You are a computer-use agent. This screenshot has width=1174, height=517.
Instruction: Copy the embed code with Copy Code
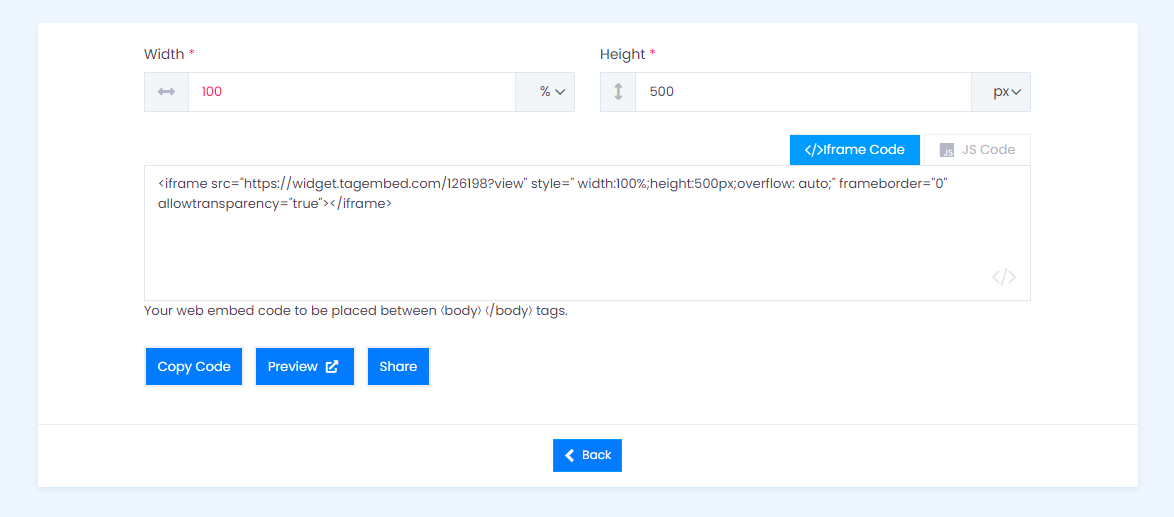194,367
